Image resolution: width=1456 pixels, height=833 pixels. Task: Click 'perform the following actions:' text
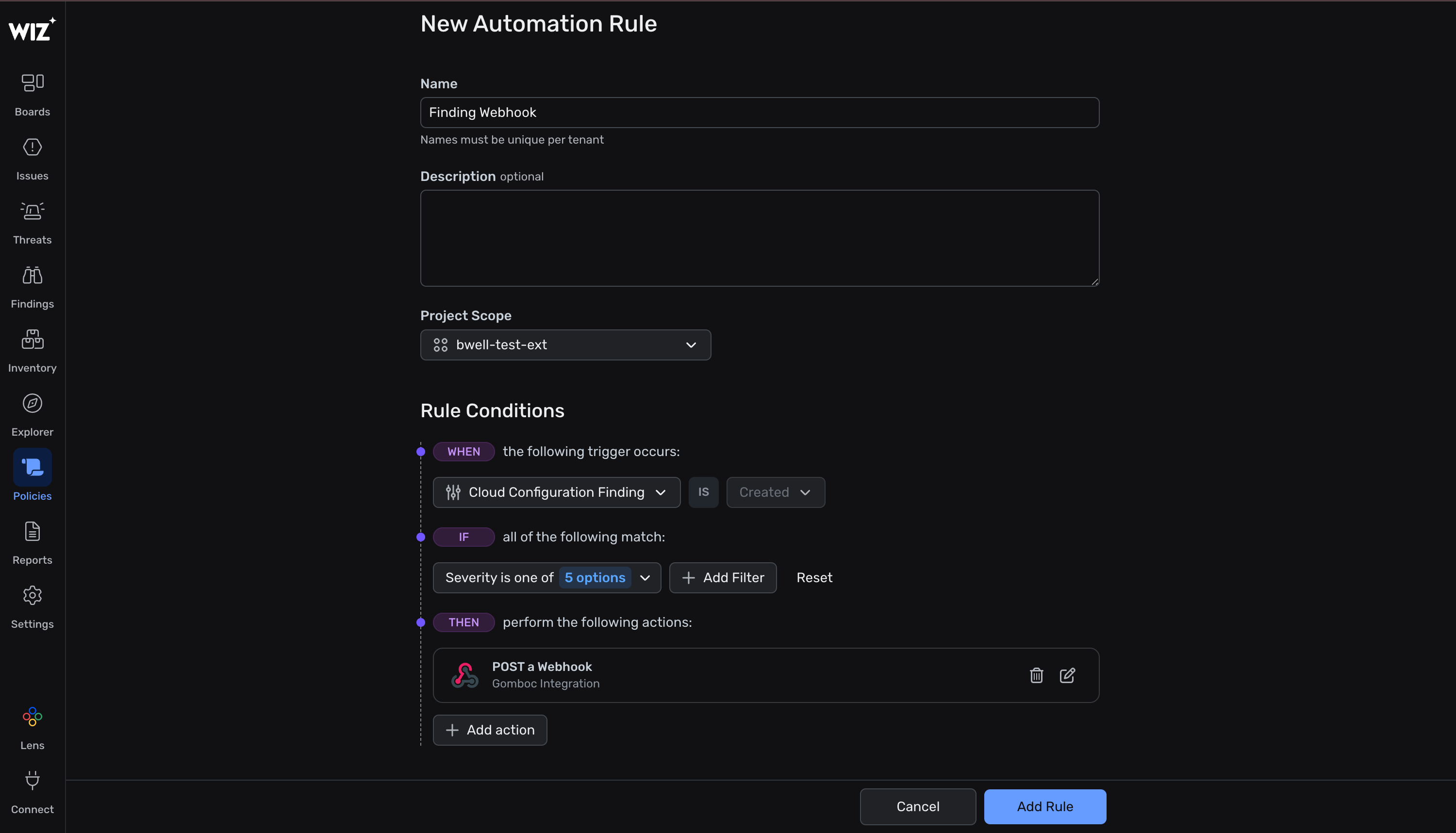(x=597, y=622)
